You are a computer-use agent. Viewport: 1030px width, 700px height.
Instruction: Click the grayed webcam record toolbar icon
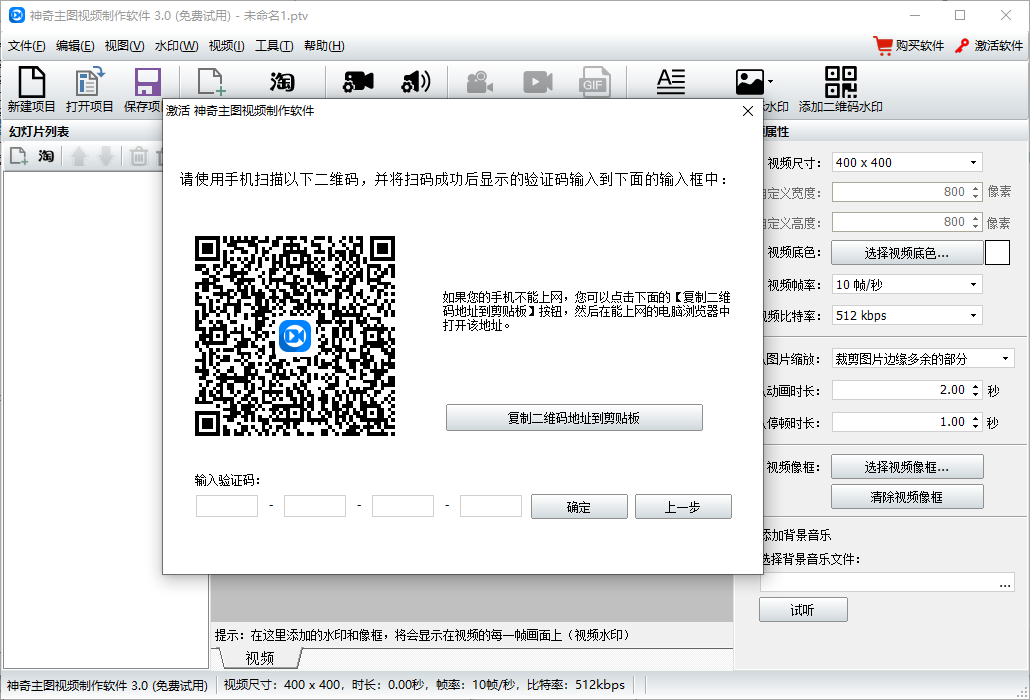pos(480,82)
